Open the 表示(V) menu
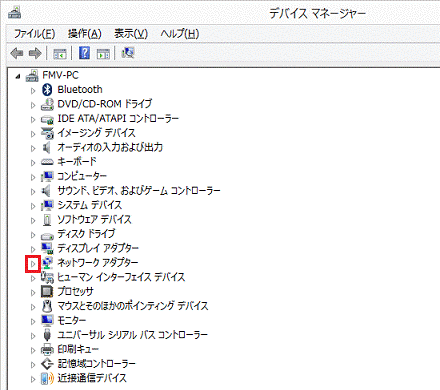This screenshot has height=390, width=440. pyautogui.click(x=131, y=34)
